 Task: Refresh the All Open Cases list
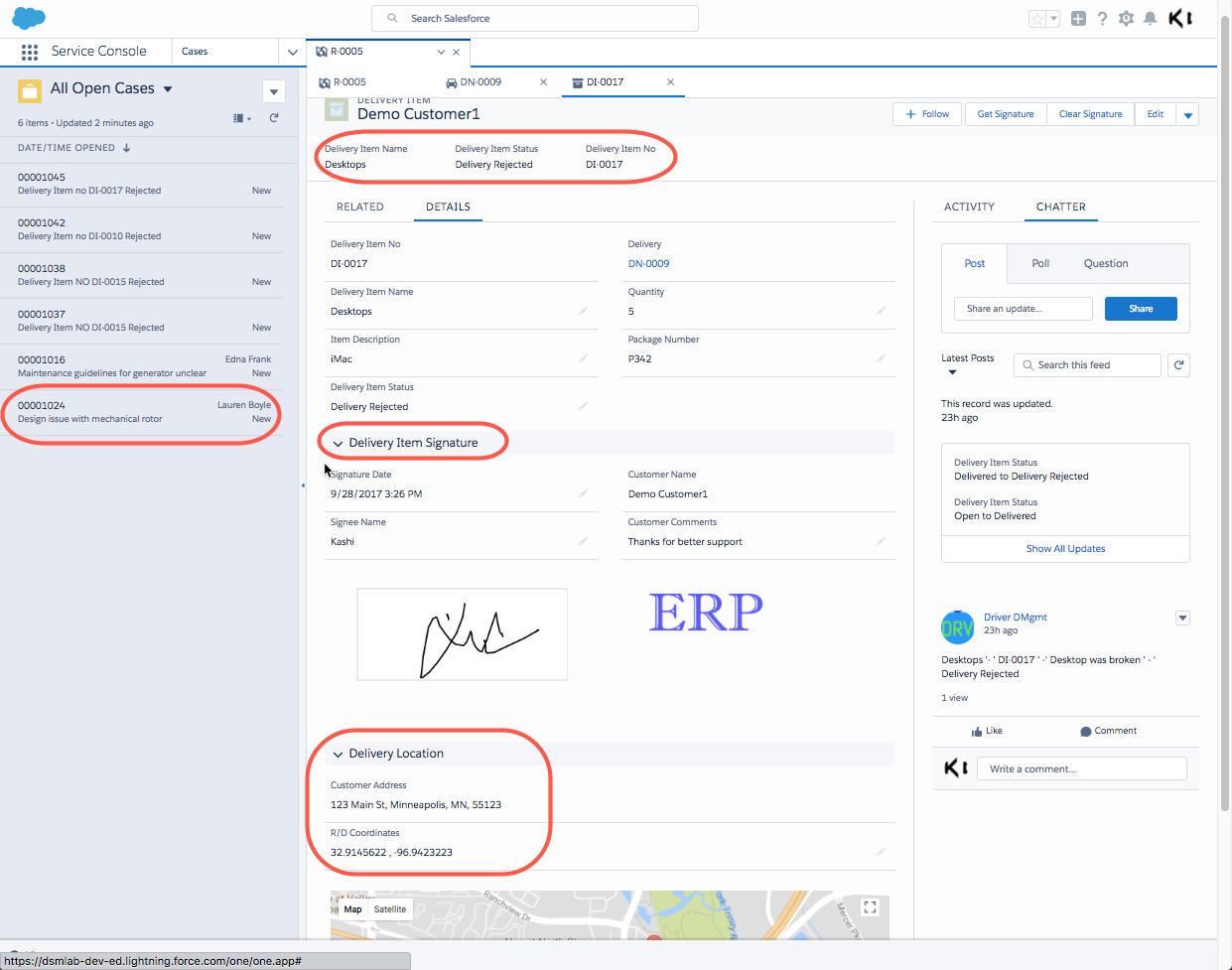pyautogui.click(x=274, y=118)
